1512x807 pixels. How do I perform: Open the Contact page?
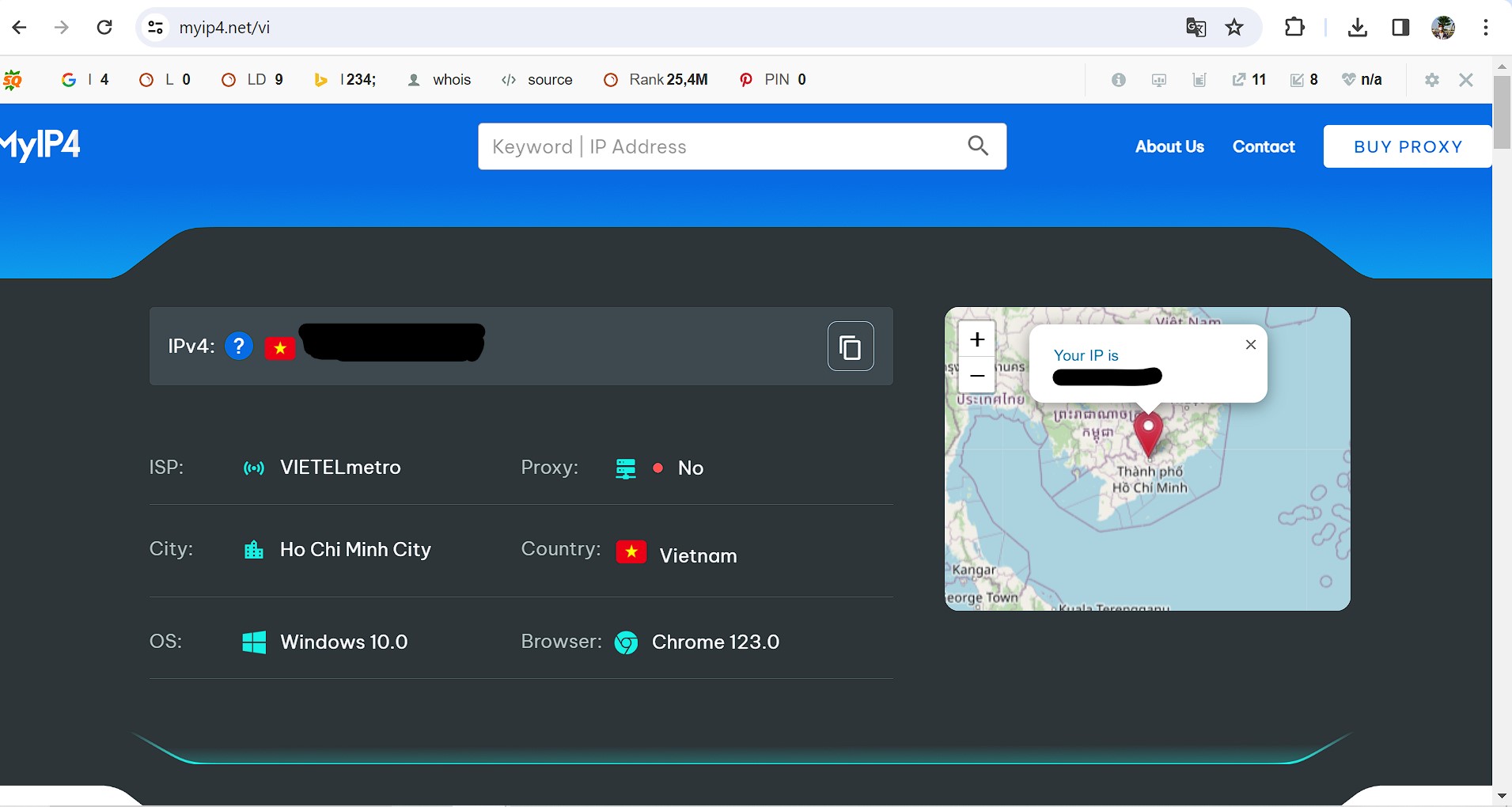tap(1264, 146)
